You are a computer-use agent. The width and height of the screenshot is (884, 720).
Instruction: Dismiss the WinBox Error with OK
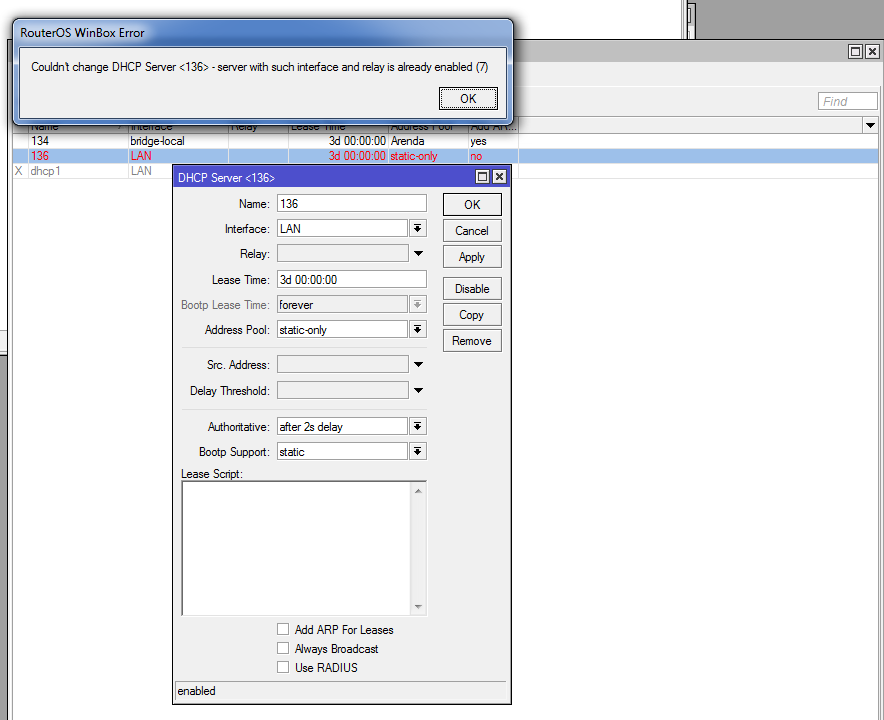click(x=468, y=99)
